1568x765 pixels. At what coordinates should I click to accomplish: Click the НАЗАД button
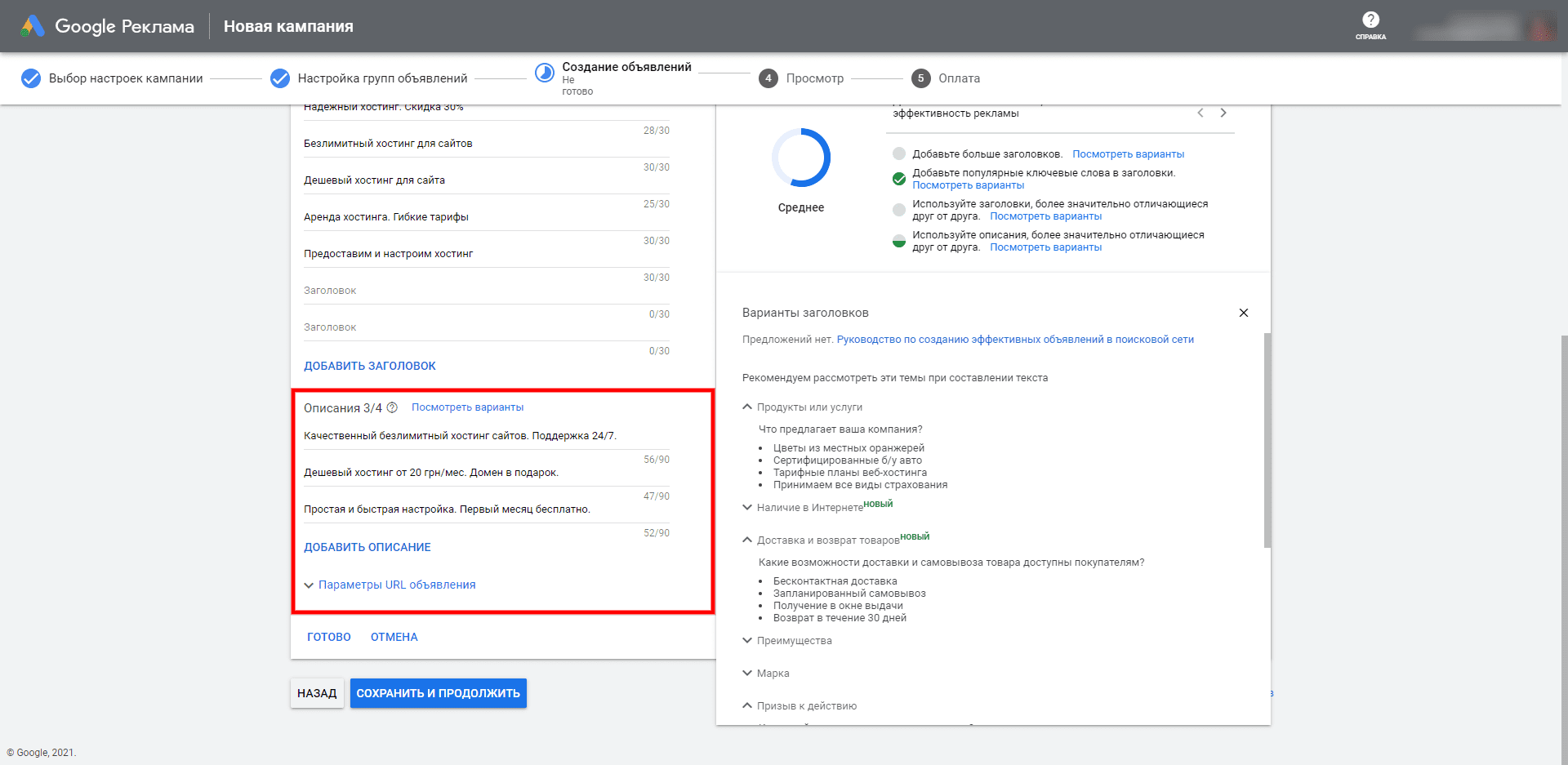tap(317, 693)
